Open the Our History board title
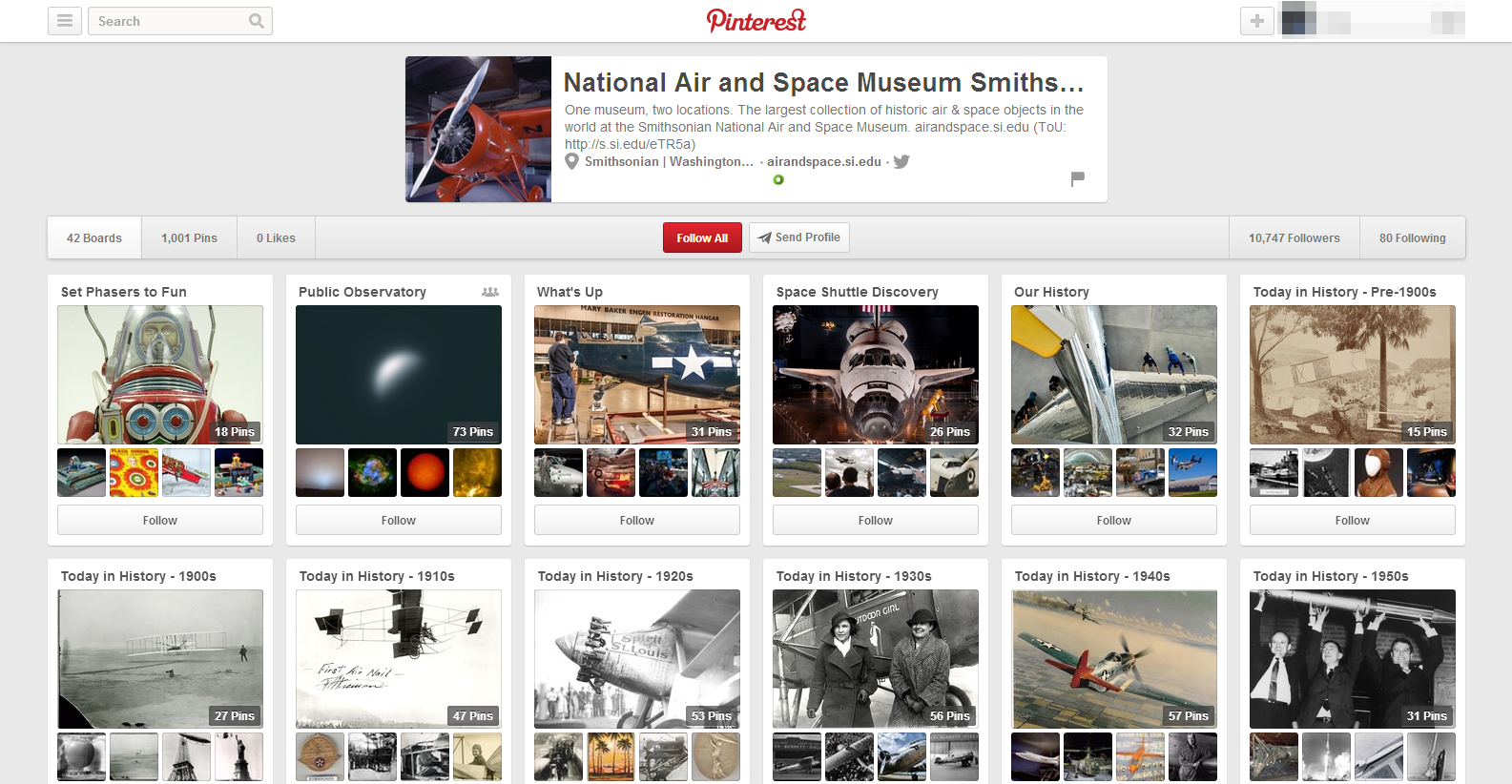This screenshot has width=1512, height=784. [x=1051, y=292]
